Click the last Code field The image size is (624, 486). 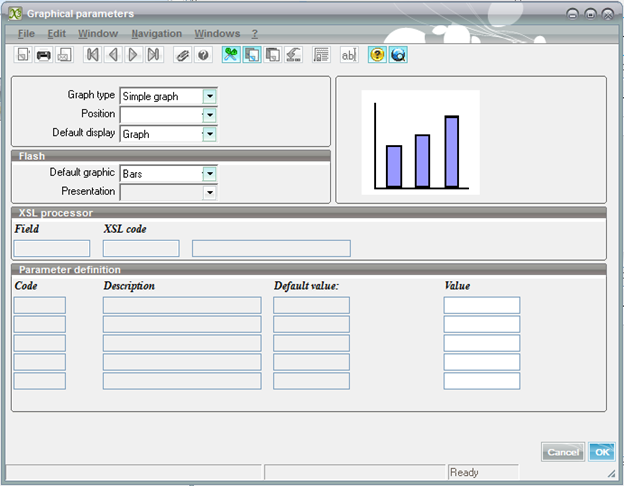[x=40, y=381]
